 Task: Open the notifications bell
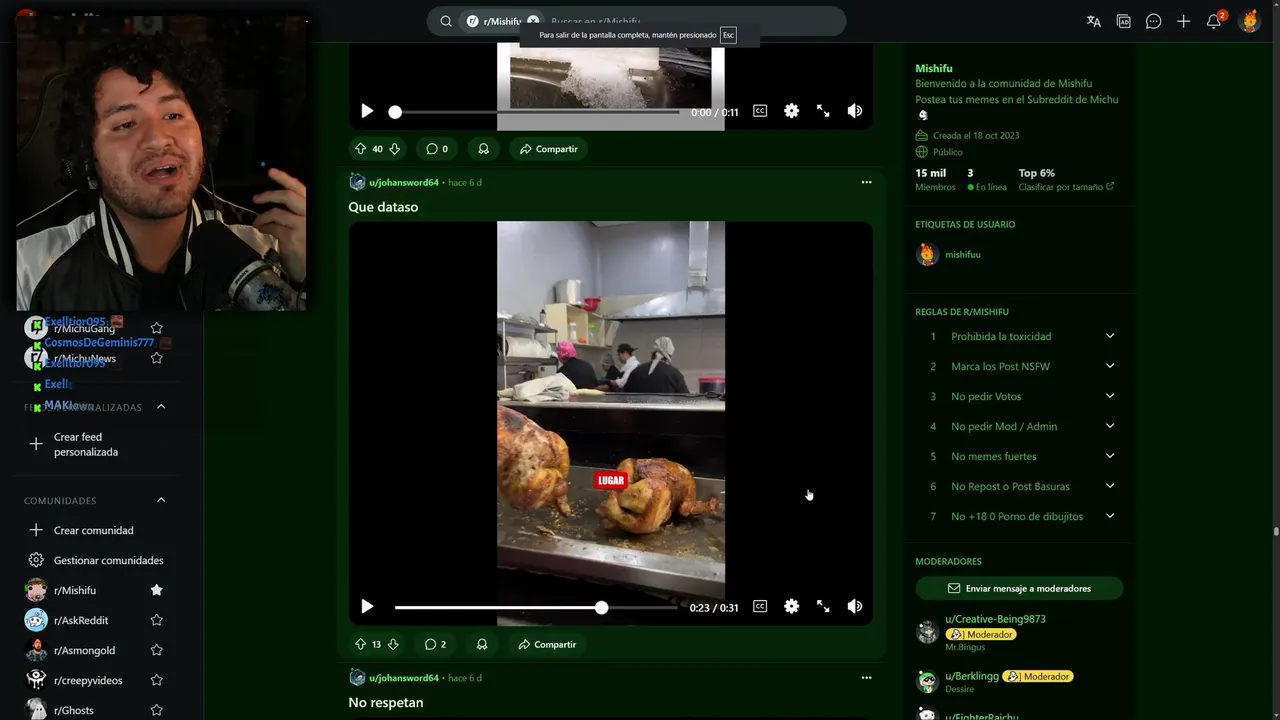[1214, 21]
